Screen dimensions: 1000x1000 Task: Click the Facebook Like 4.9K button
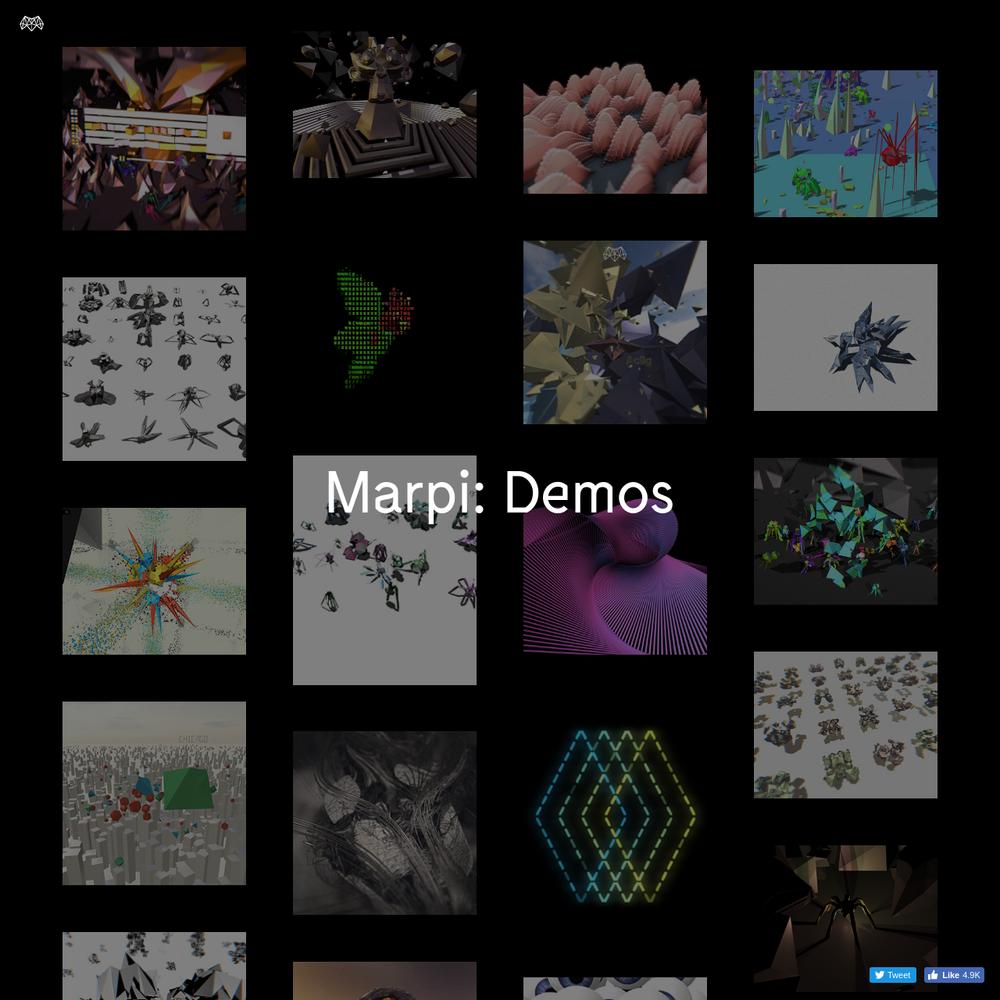[953, 974]
